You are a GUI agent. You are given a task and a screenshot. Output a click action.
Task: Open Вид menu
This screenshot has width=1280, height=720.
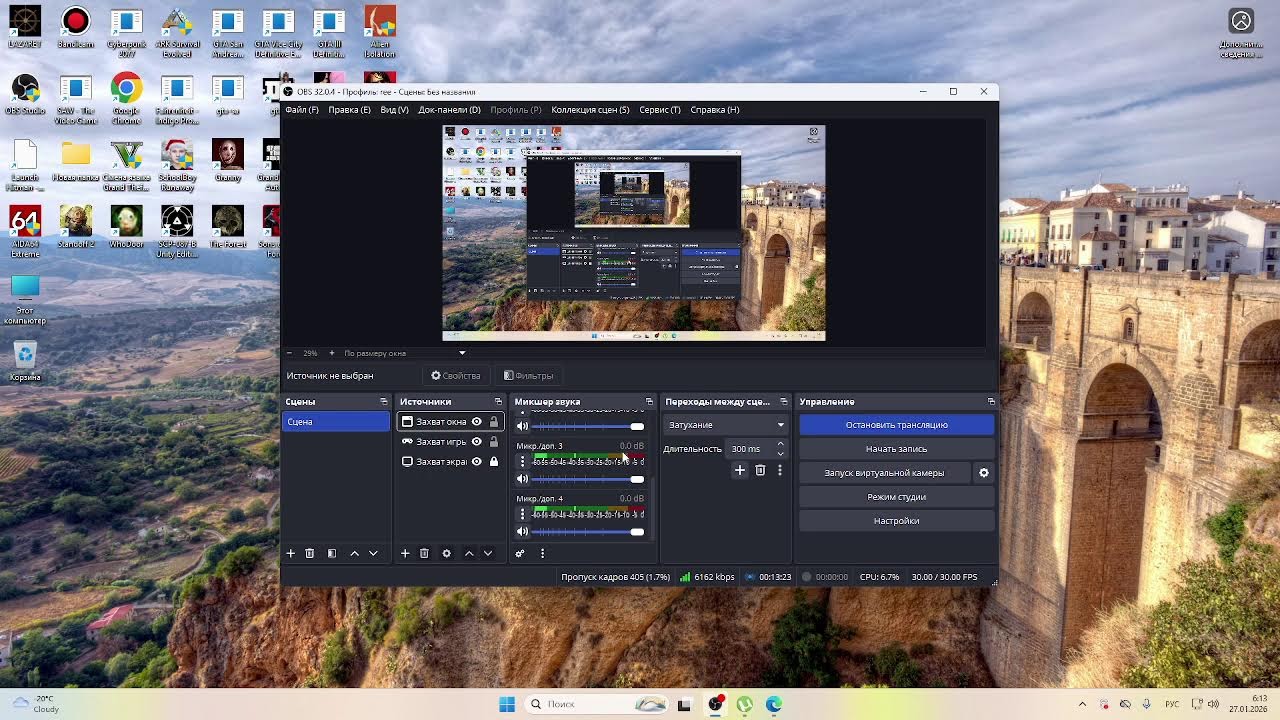tap(394, 110)
